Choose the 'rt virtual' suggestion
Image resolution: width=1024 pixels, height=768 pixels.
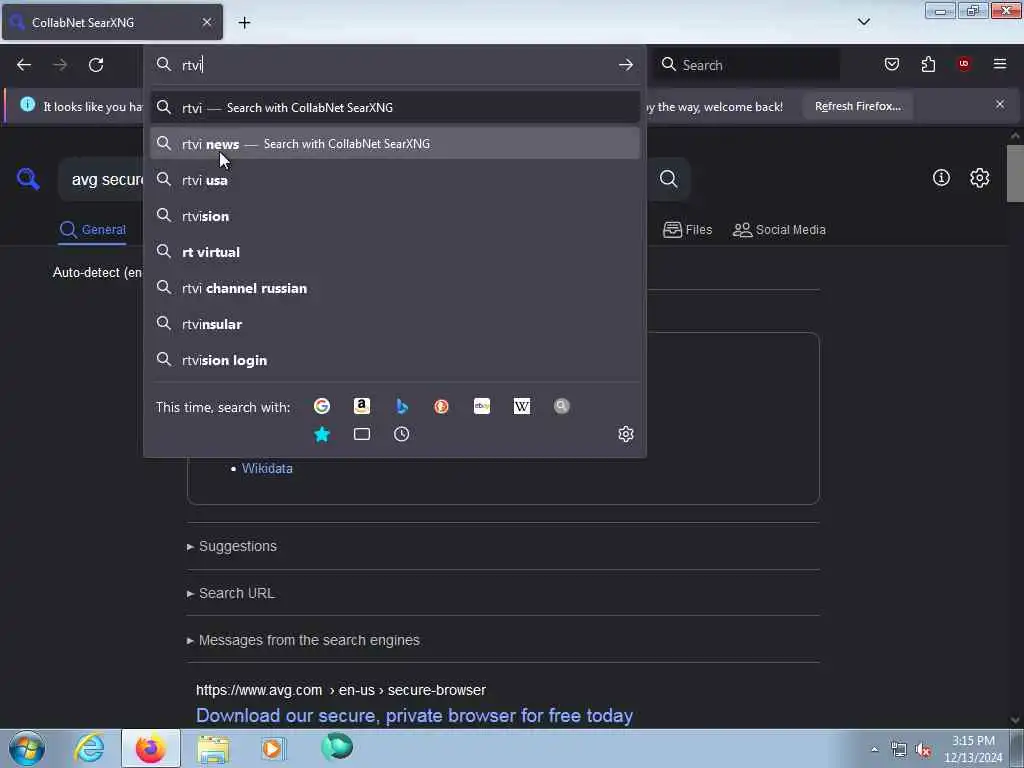395,252
